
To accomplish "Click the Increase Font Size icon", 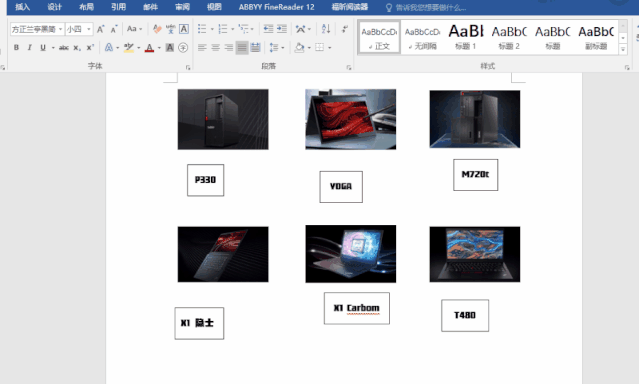I will tap(100, 29).
